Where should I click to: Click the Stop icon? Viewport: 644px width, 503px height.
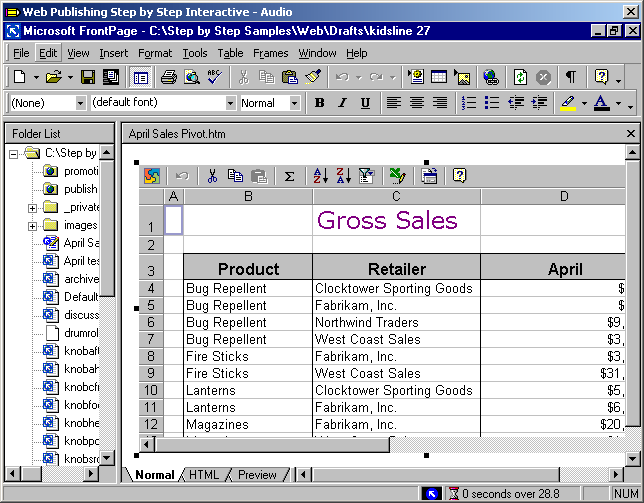click(543, 77)
